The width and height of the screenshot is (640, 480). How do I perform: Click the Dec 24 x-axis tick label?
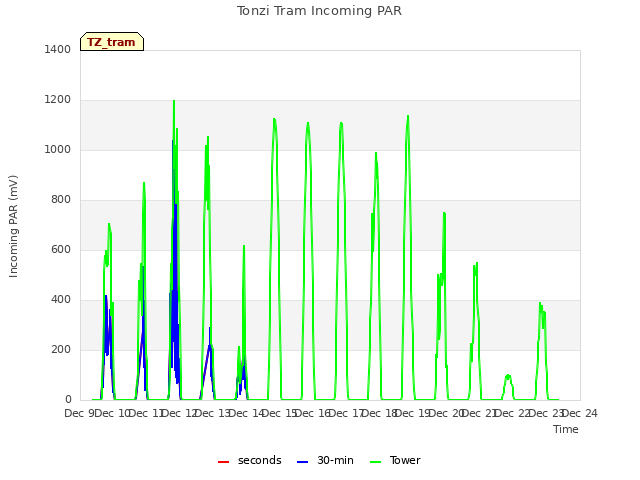coord(580,413)
